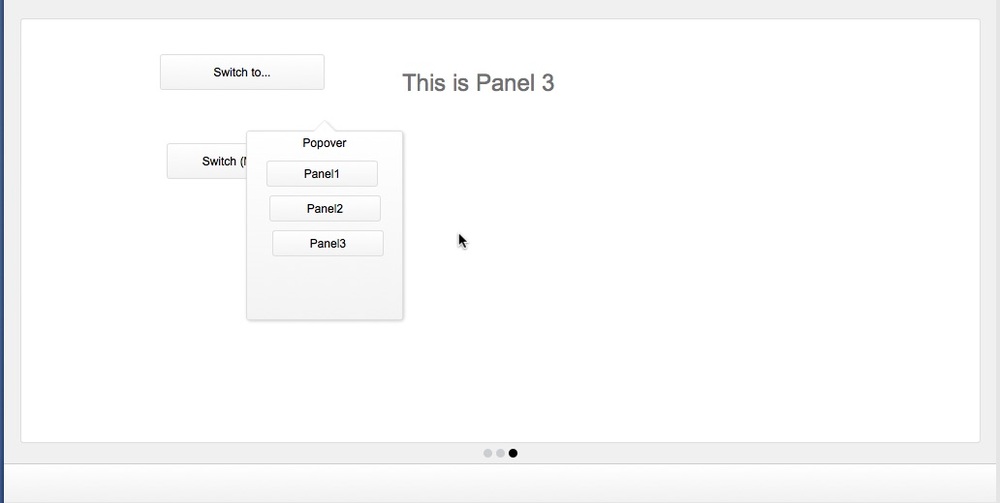Jump to the second page indicator dot
Image resolution: width=1000 pixels, height=503 pixels.
[x=501, y=453]
